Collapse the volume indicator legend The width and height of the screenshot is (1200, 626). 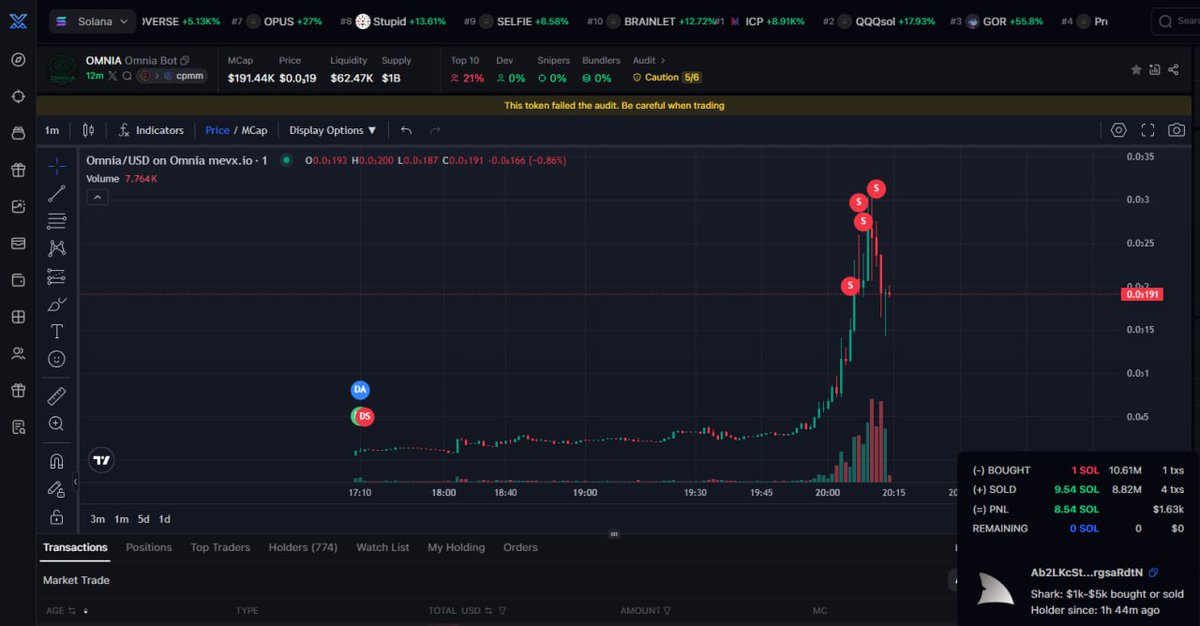click(x=97, y=197)
